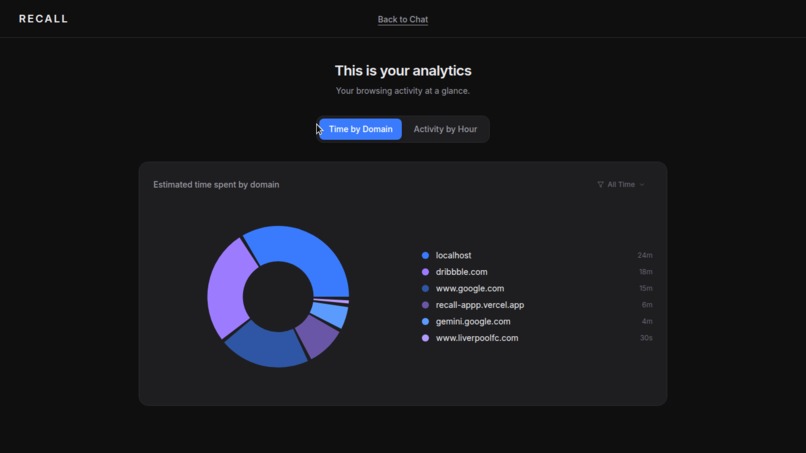Select the recall-appp.vercel.app legend label
Screen dimensions: 806x453
click(480, 305)
